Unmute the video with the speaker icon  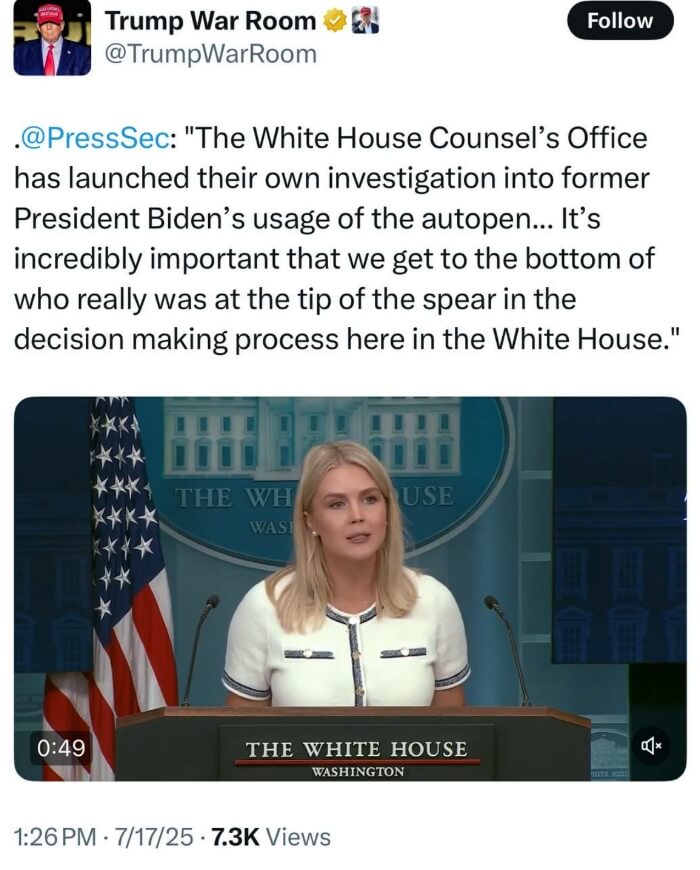(x=651, y=746)
